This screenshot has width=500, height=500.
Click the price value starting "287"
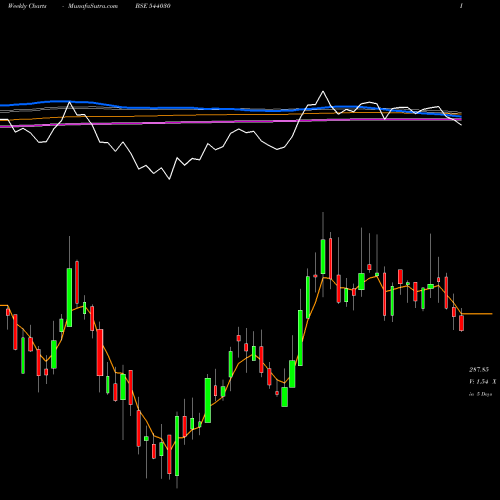click(x=479, y=370)
